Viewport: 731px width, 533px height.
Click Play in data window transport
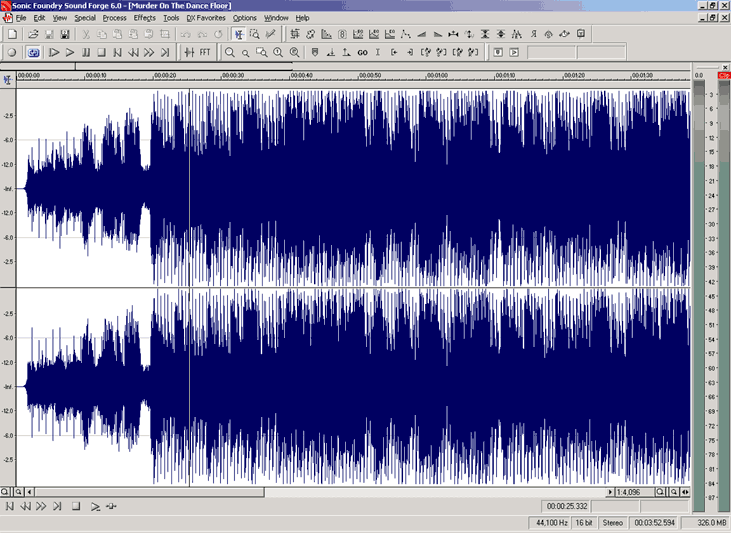click(x=95, y=506)
